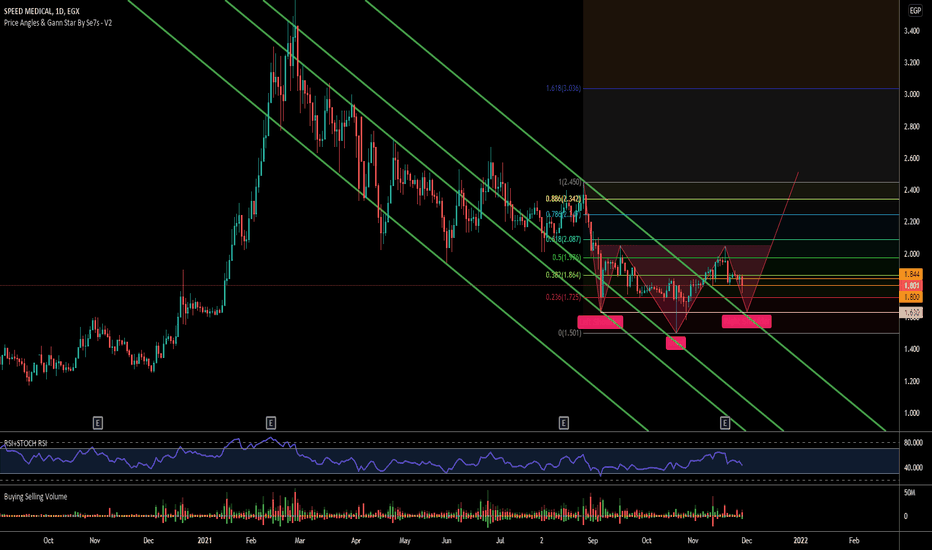Click the red 1.801 current price label

pyautogui.click(x=911, y=286)
